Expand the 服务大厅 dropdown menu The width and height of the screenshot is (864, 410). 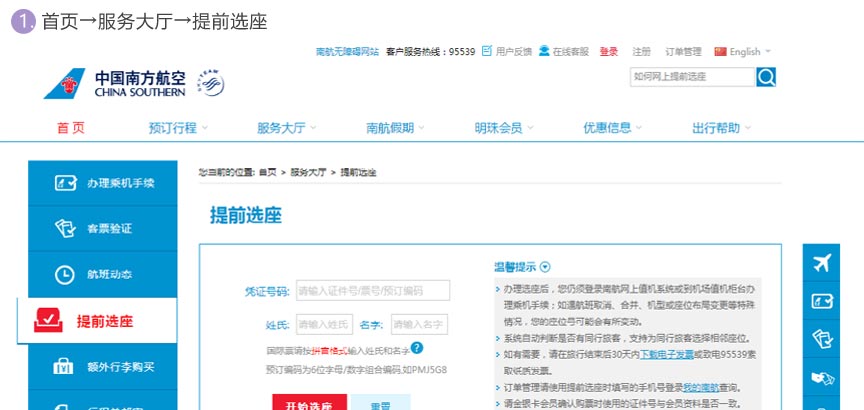[287, 128]
